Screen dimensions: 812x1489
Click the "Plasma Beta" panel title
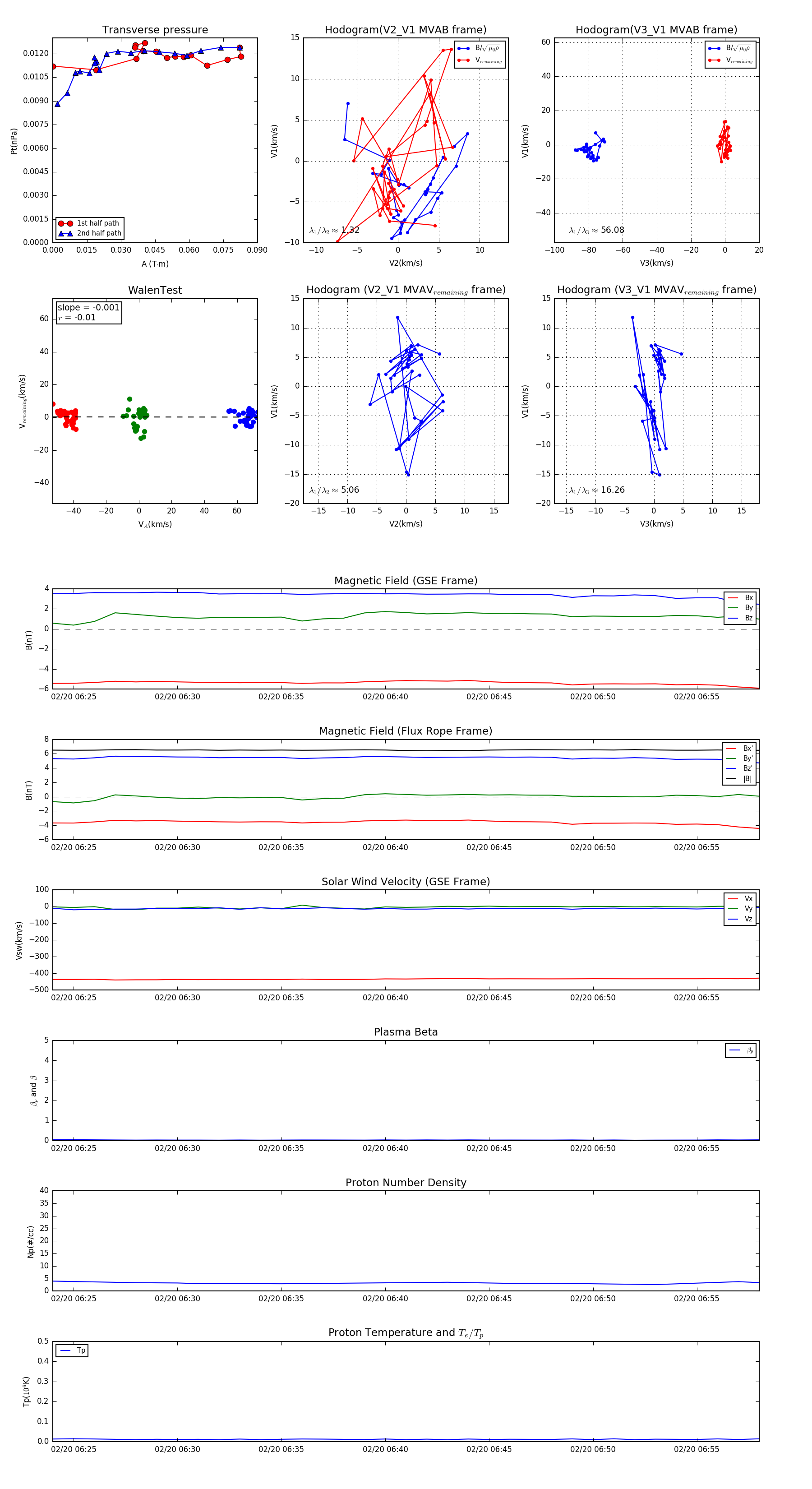tap(406, 1032)
